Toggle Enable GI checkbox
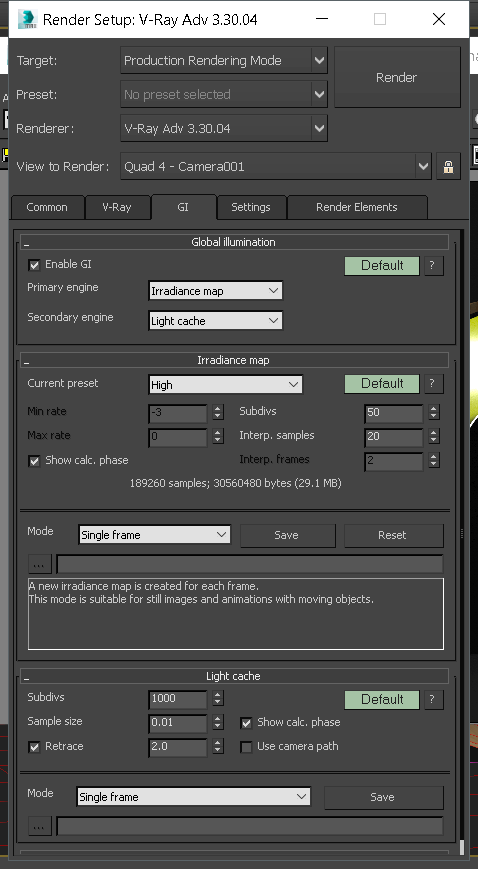Viewport: 478px width, 869px height. click(x=34, y=265)
